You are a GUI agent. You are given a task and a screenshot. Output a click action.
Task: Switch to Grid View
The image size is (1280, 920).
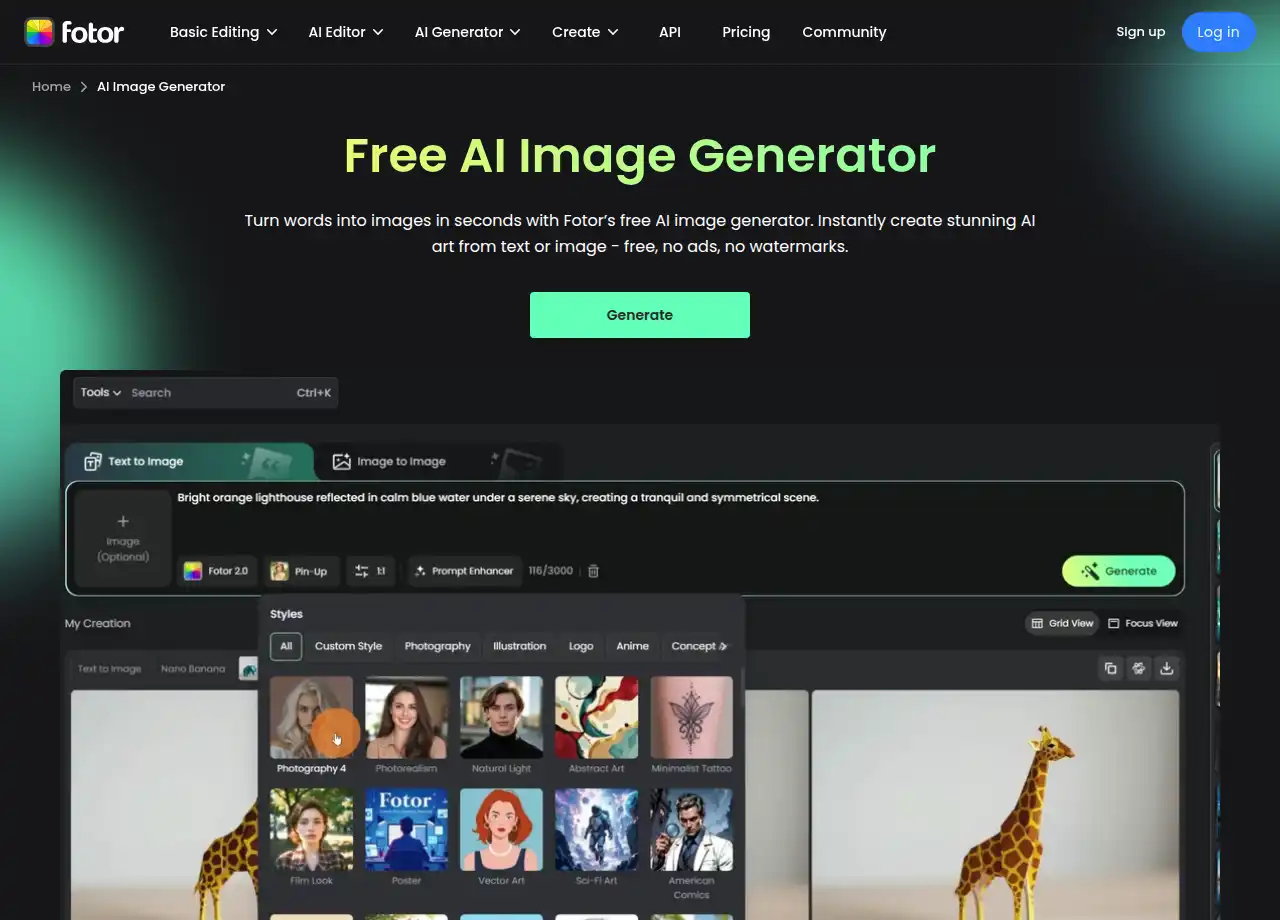click(x=1061, y=623)
